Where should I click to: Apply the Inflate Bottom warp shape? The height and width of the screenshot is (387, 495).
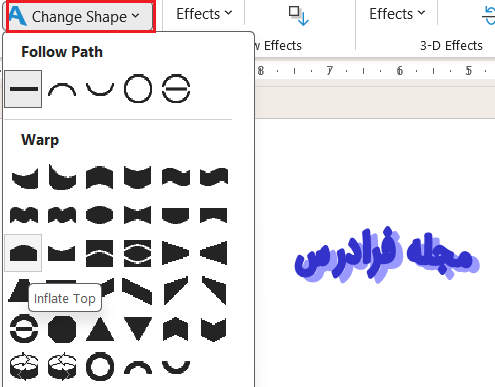pos(176,215)
